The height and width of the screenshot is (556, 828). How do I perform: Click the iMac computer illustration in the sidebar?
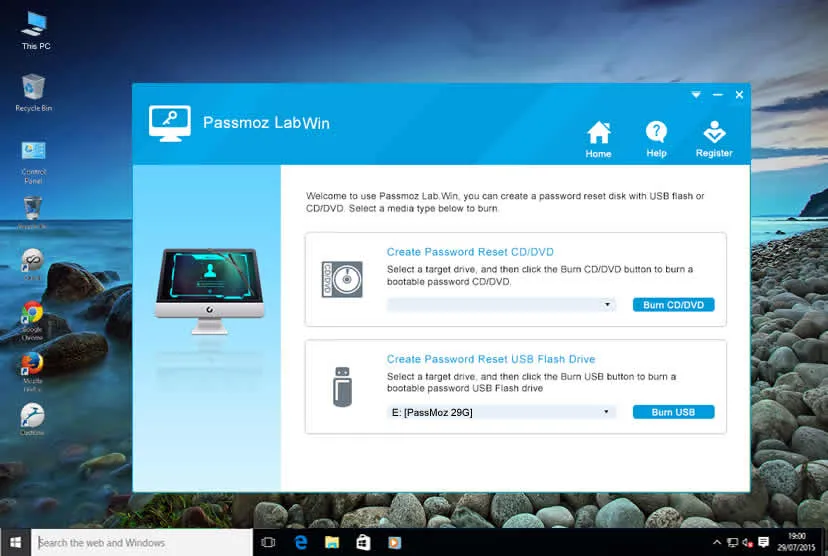(210, 291)
